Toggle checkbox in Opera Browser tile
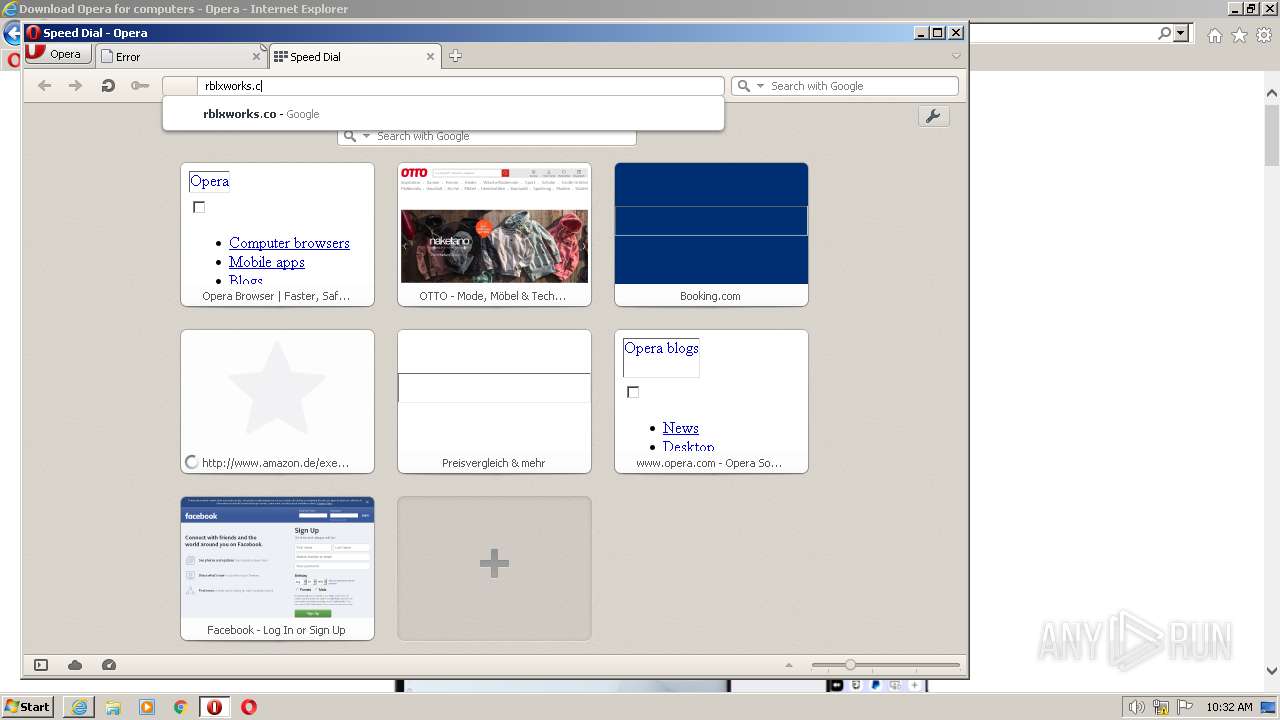Screen dimensions: 1280x720 click(199, 207)
